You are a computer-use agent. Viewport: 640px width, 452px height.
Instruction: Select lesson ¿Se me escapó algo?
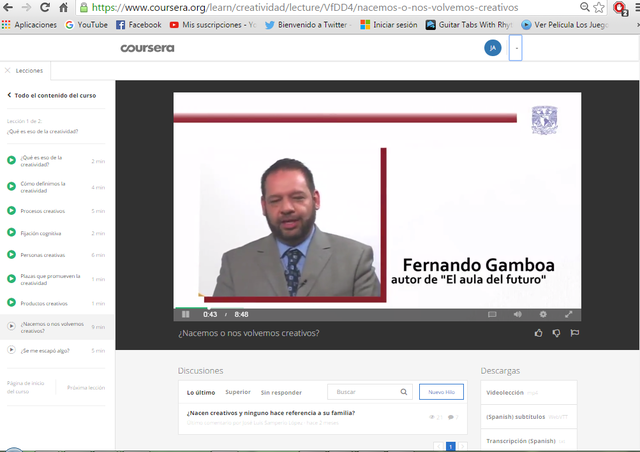(56, 351)
